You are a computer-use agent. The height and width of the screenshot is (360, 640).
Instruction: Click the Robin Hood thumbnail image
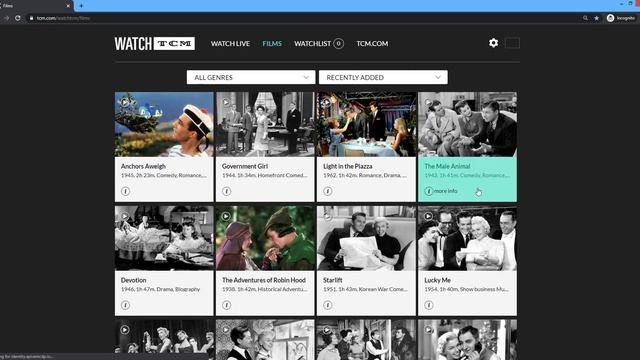(265, 238)
